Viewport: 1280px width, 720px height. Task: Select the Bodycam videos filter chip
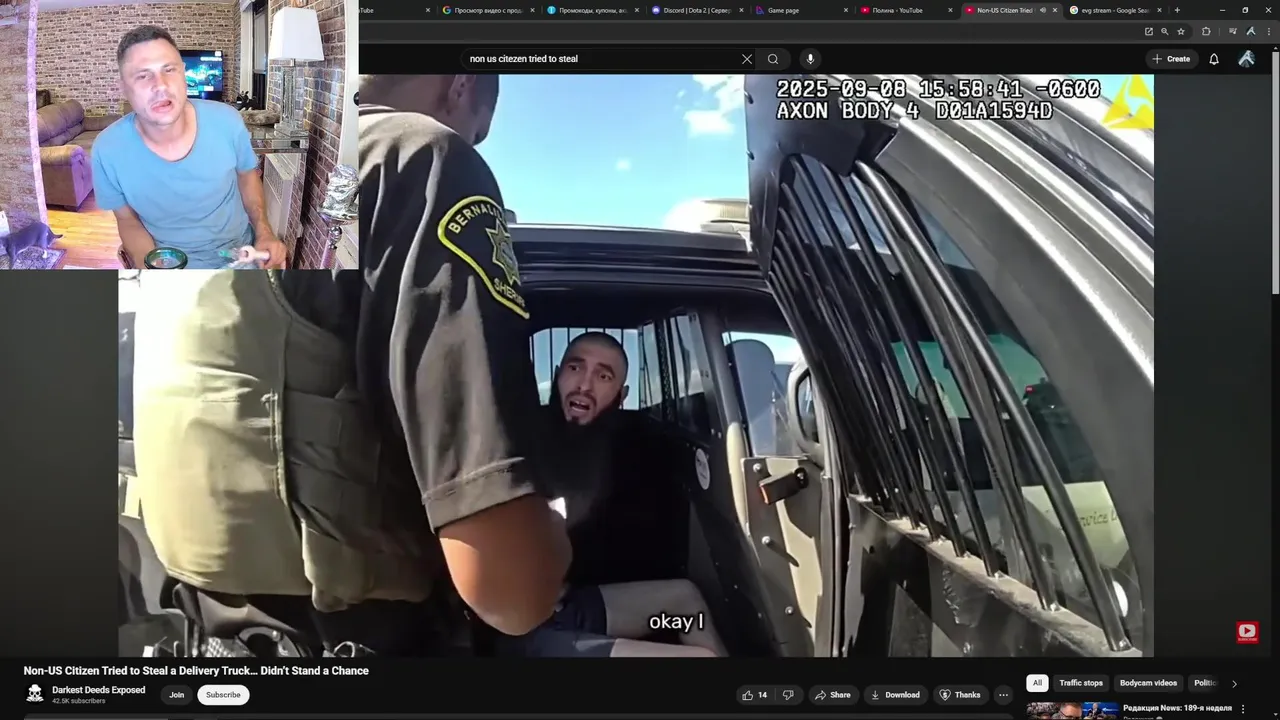pos(1148,683)
